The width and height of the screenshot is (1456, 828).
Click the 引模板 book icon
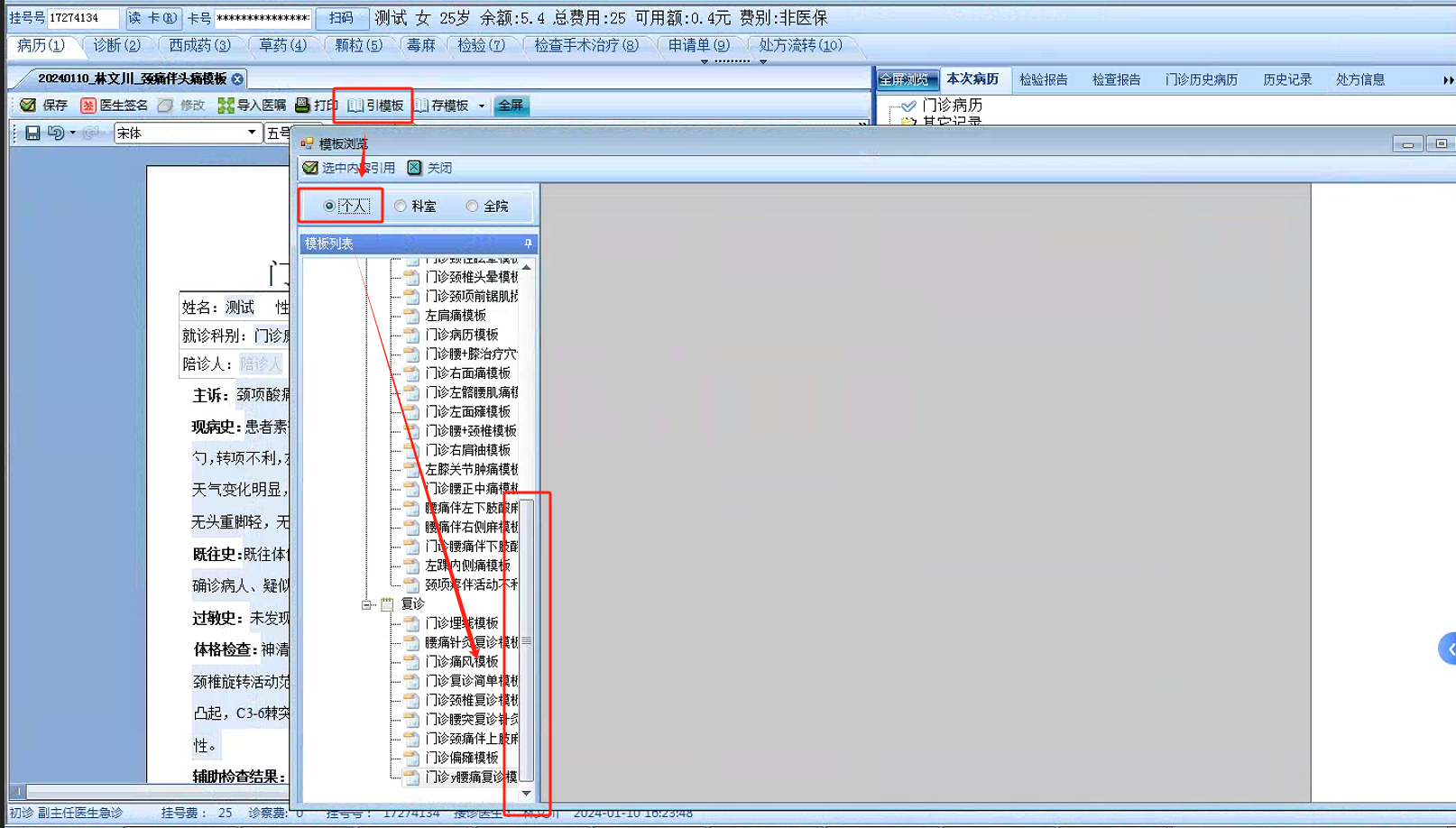[355, 106]
